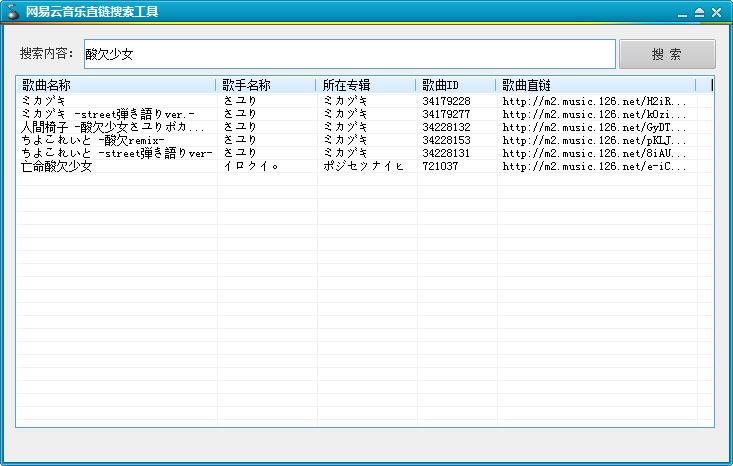
Task: Click the 所在专辑 column header
Action: (366, 85)
